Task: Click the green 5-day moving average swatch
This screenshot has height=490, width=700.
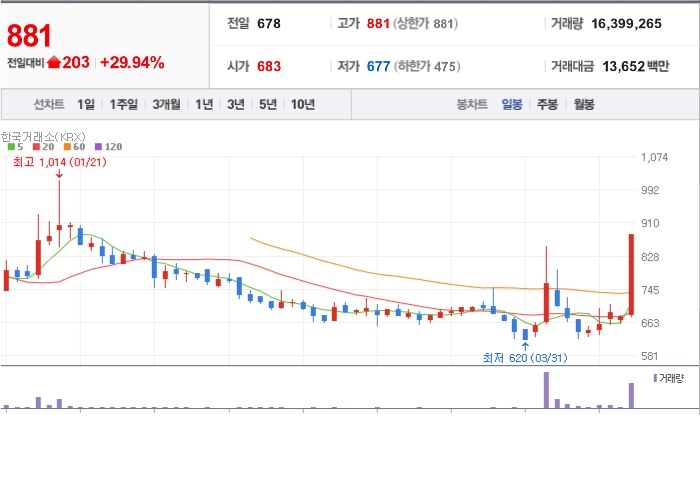Action: 11,147
